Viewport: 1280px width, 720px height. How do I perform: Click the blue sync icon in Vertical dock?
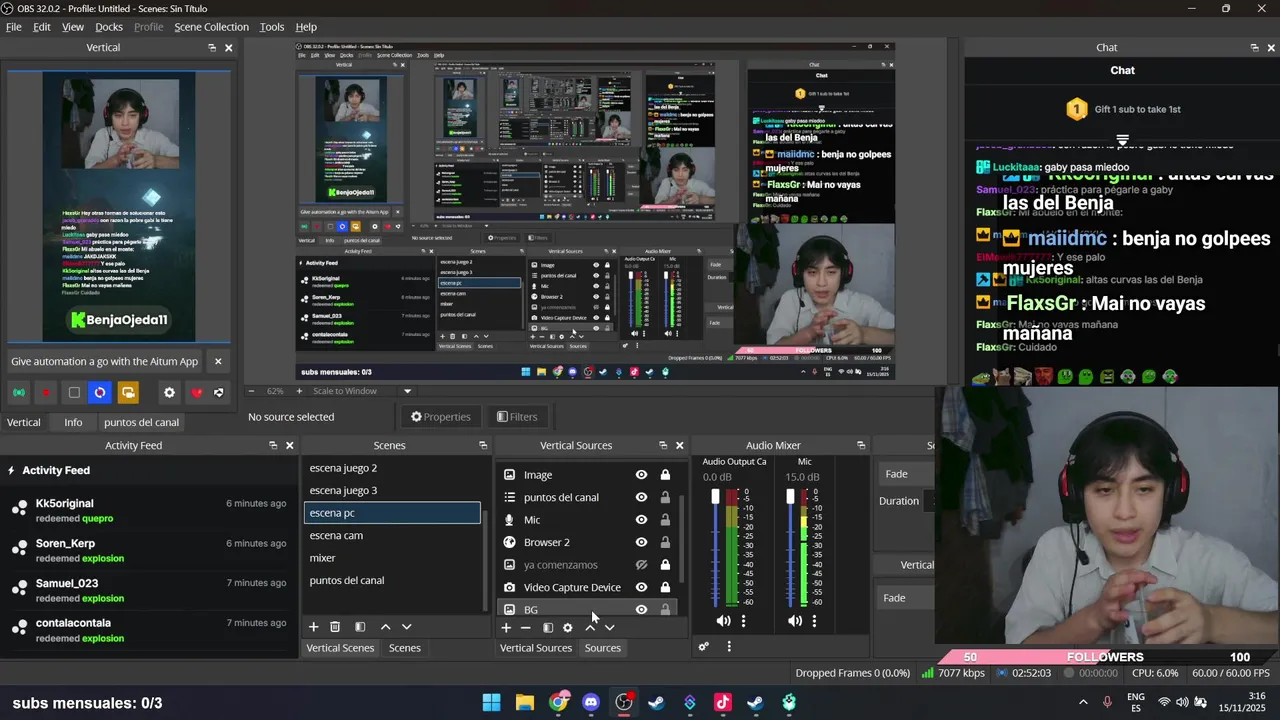[100, 393]
